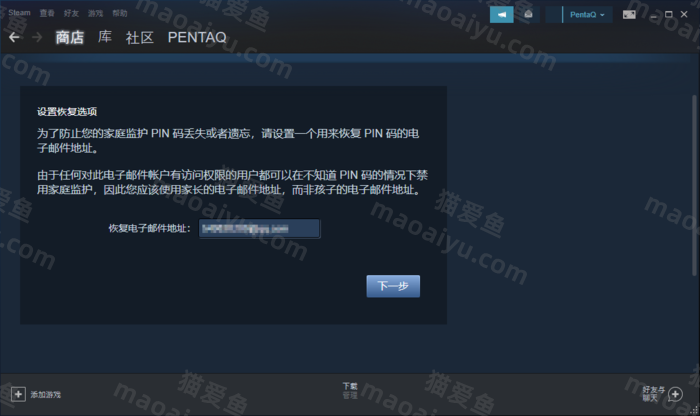Go forward with the right arrow
Viewport: 700px width, 416px height.
pyautogui.click(x=37, y=37)
